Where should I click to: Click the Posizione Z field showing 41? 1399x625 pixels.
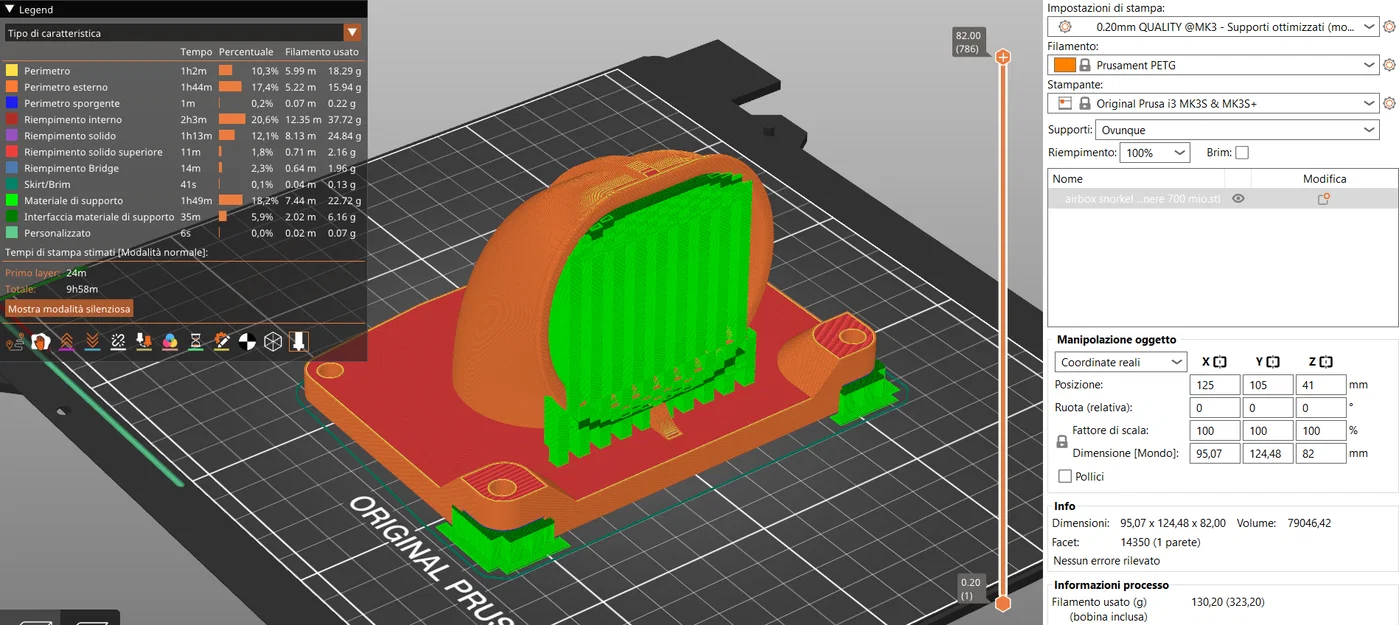point(1321,385)
